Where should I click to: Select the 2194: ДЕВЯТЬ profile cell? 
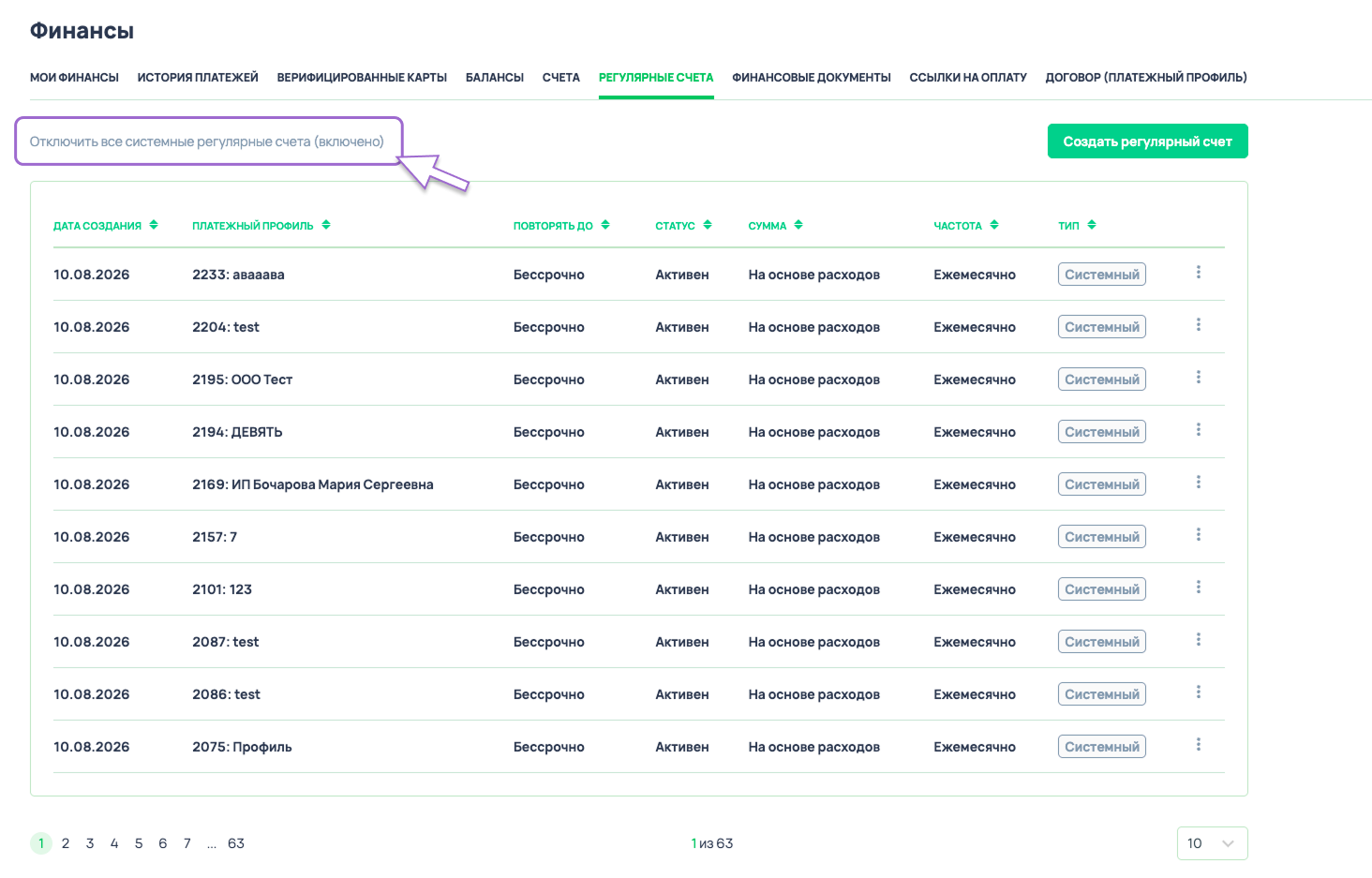(237, 432)
